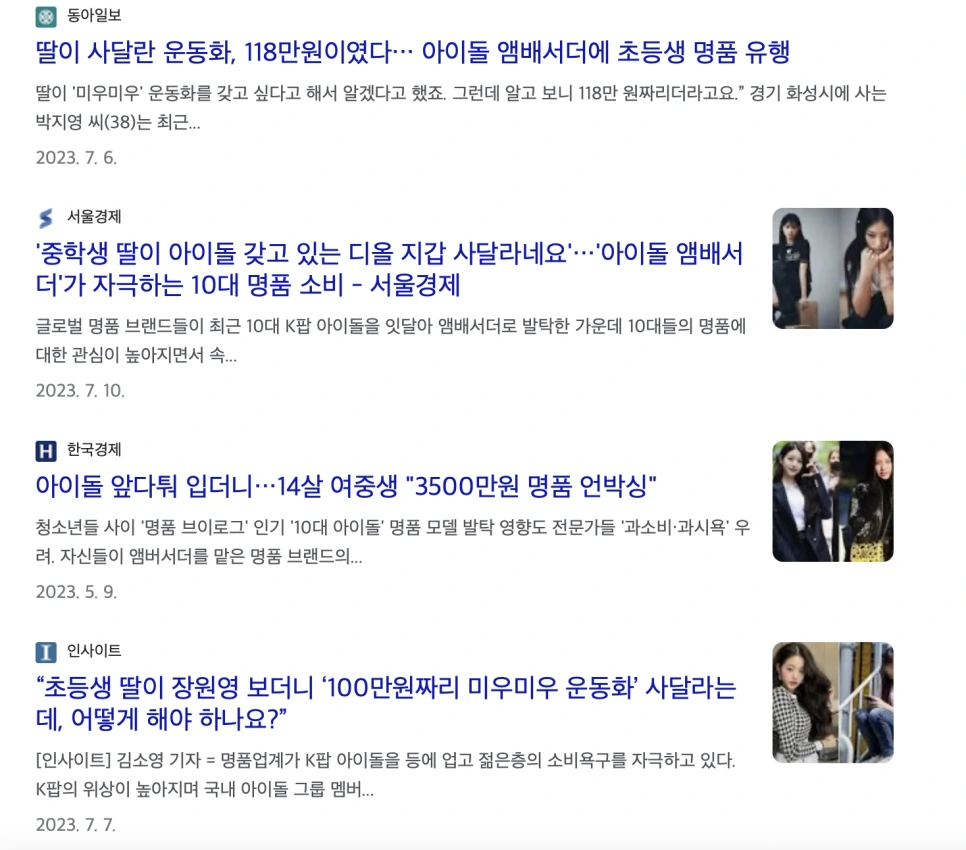Click the 인사이트 I logo icon
This screenshot has height=850, width=966.
pos(46,652)
